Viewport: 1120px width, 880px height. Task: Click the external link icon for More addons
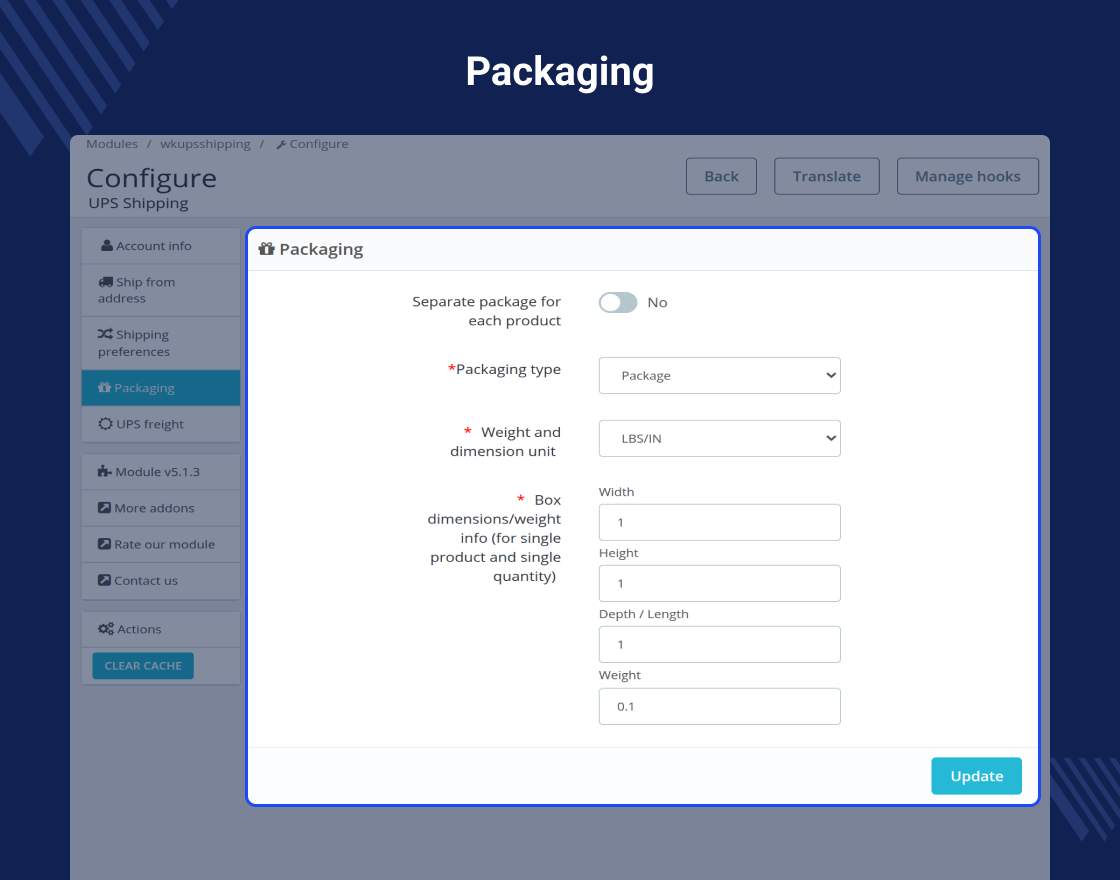click(104, 508)
